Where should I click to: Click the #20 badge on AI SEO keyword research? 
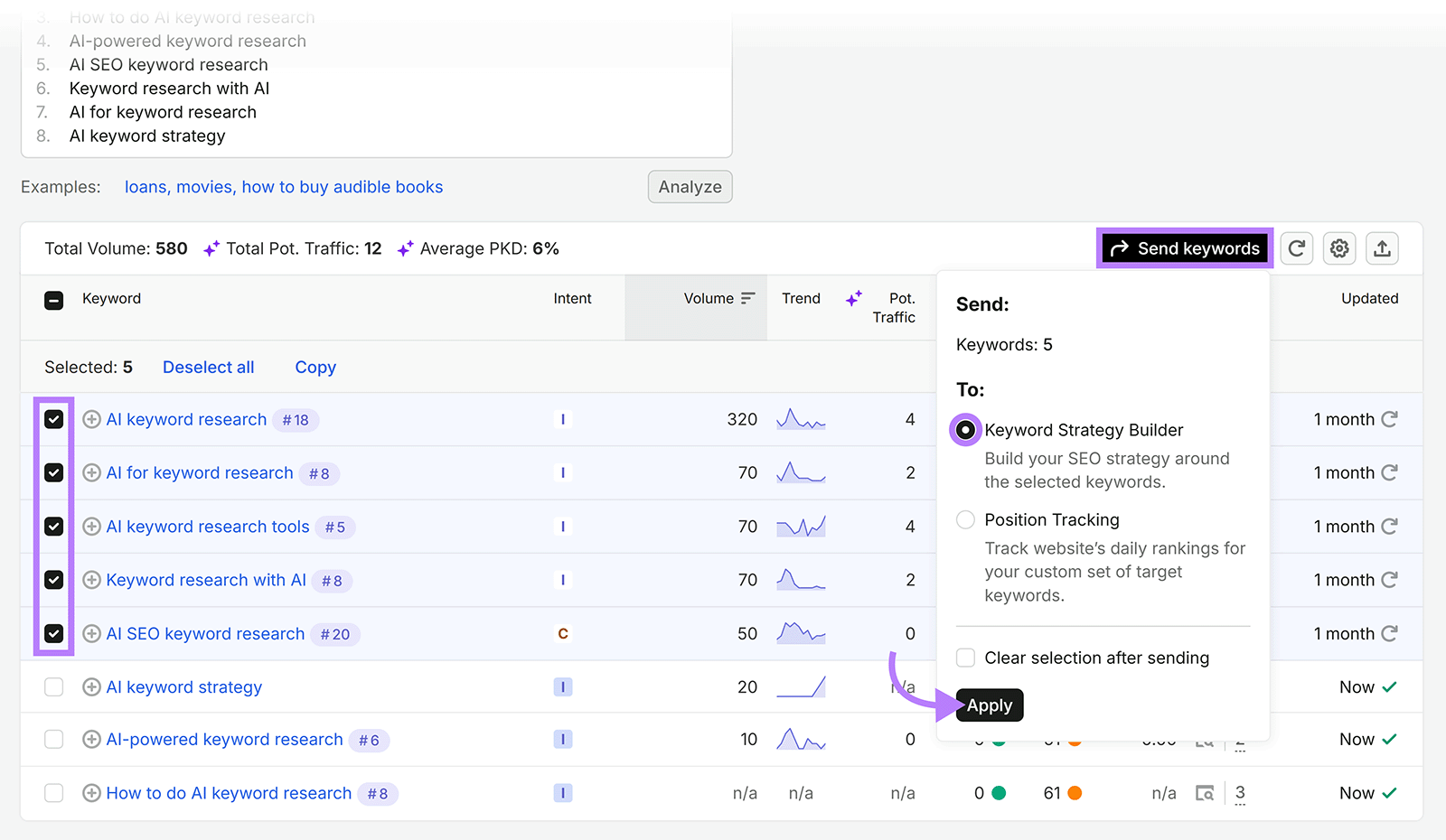[335, 634]
